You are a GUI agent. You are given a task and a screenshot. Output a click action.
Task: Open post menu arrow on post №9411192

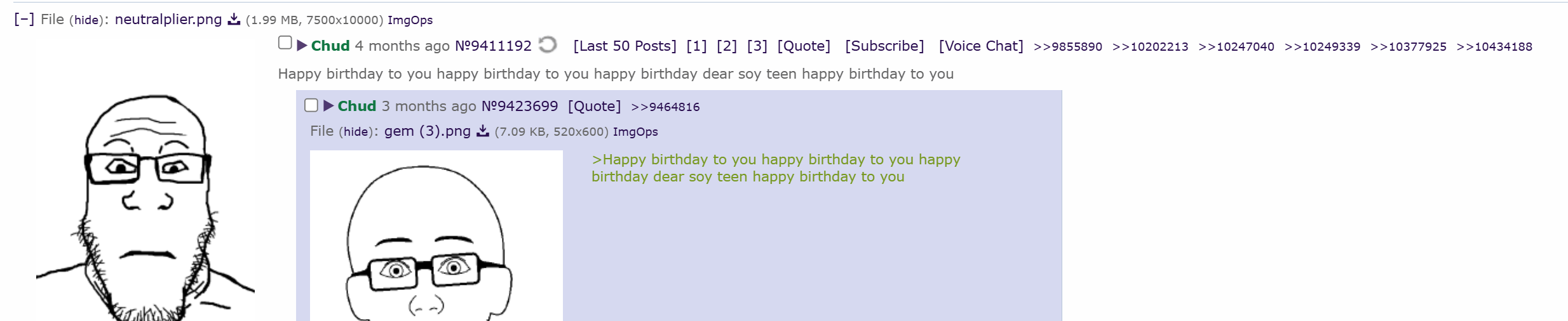click(302, 46)
